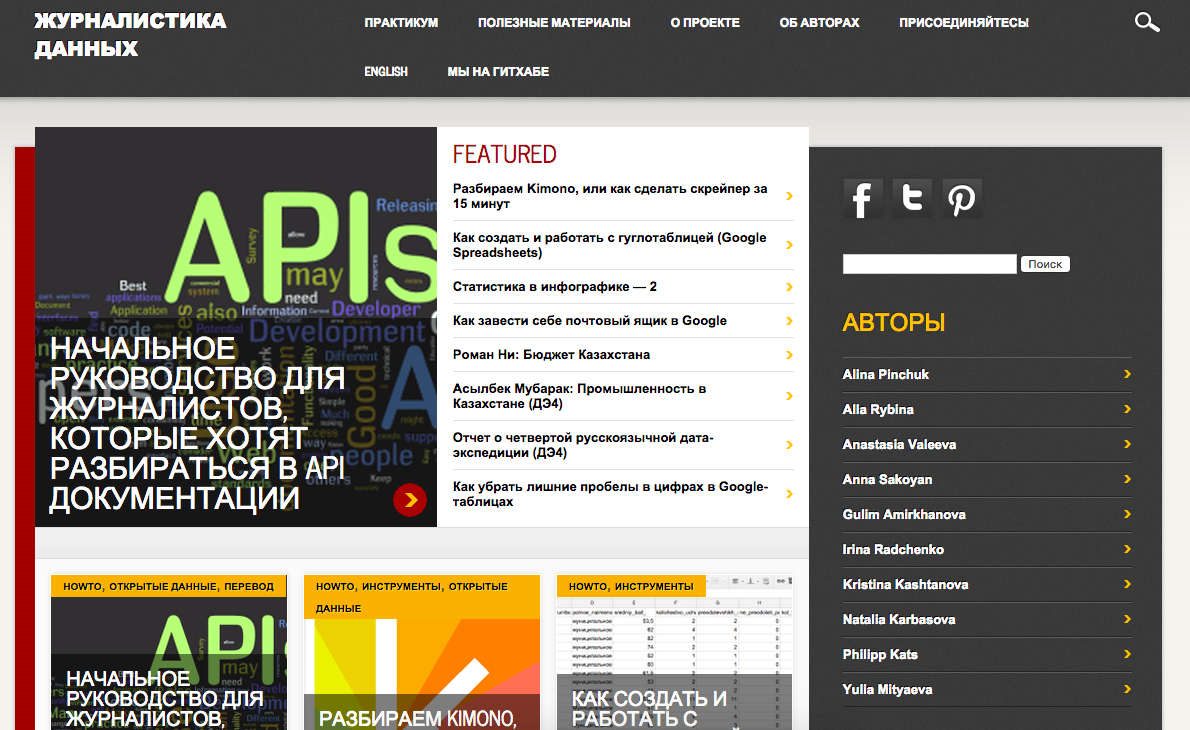The height and width of the screenshot is (730, 1190).
Task: Open the Pinterest social icon
Action: [962, 199]
